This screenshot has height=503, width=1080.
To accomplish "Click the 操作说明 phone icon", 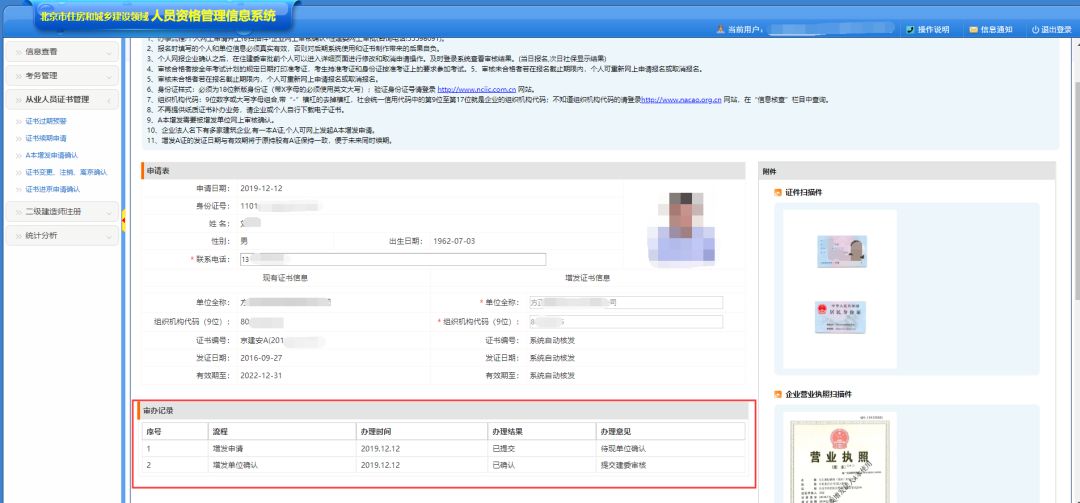I will (909, 30).
